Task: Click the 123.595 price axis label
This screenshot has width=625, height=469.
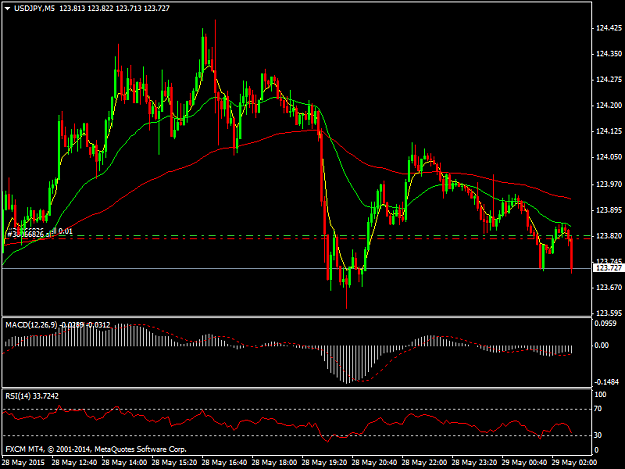Action: (x=609, y=313)
